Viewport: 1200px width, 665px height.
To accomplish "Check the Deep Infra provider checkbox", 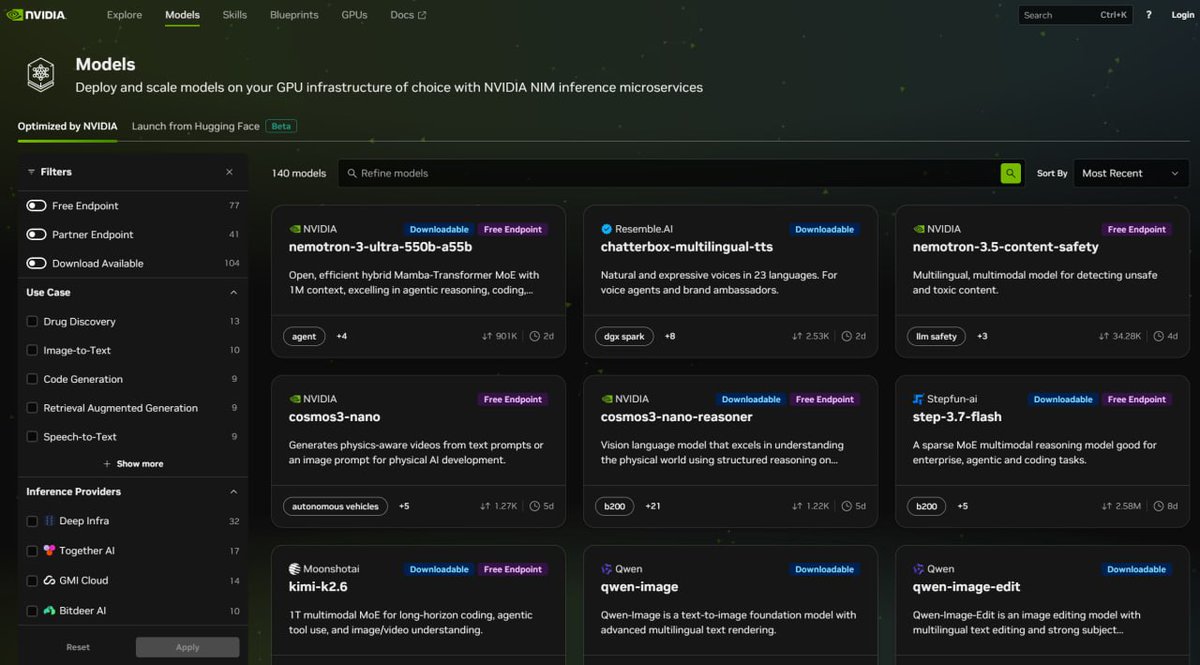I will click(32, 521).
